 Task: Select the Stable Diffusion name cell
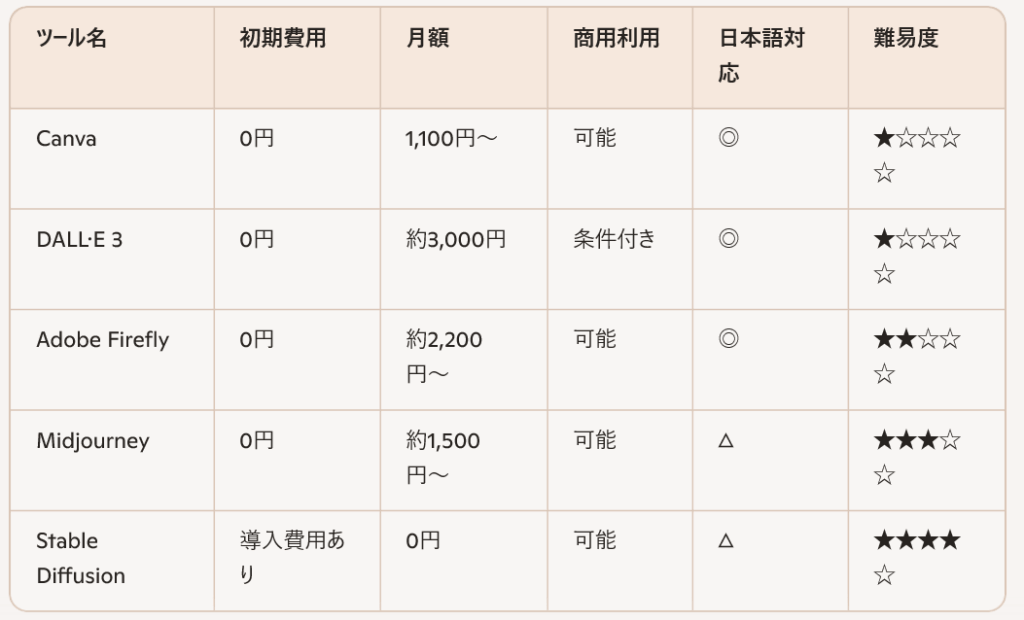[x=80, y=558]
